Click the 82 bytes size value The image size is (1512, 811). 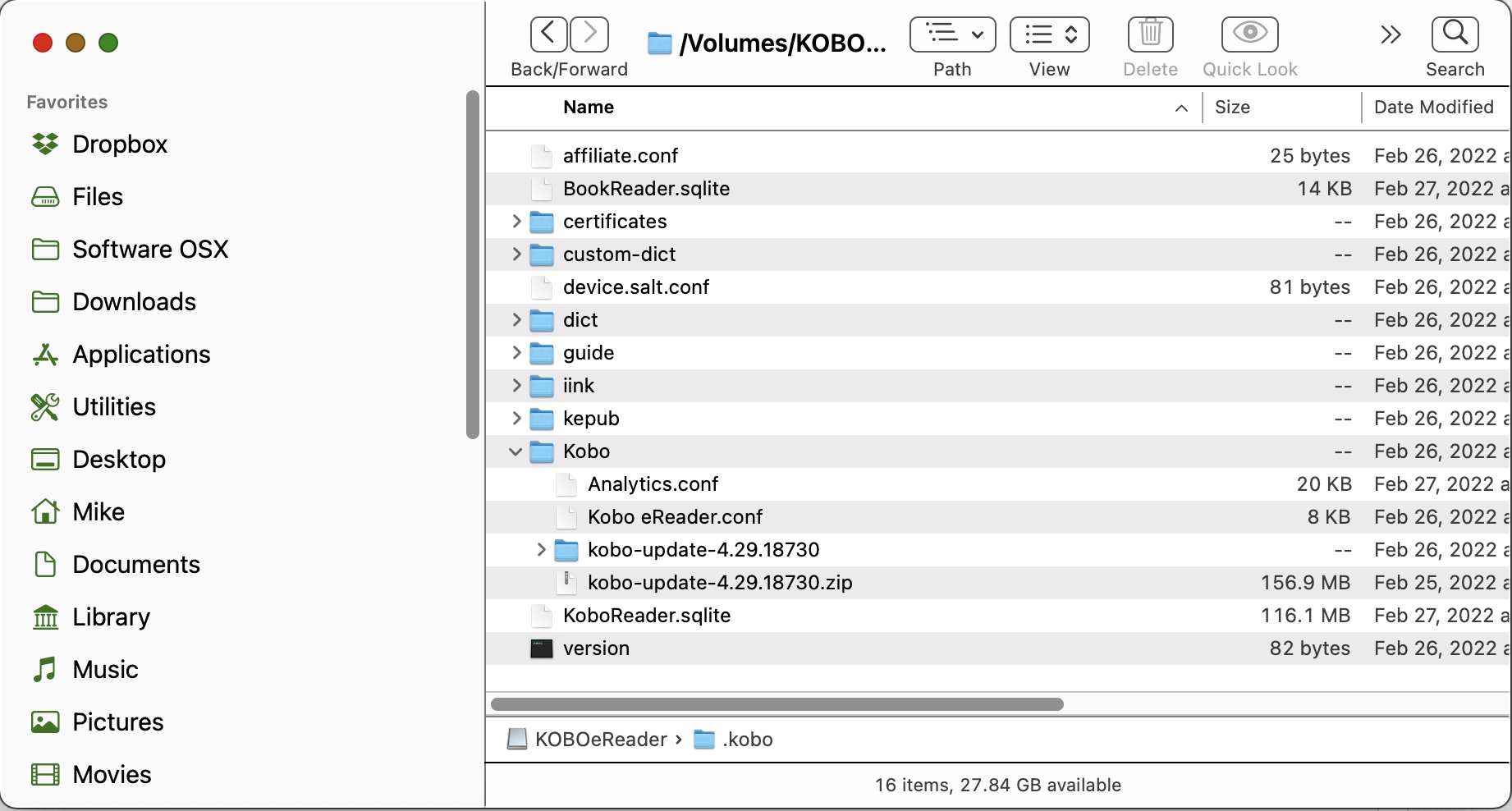pos(1309,648)
